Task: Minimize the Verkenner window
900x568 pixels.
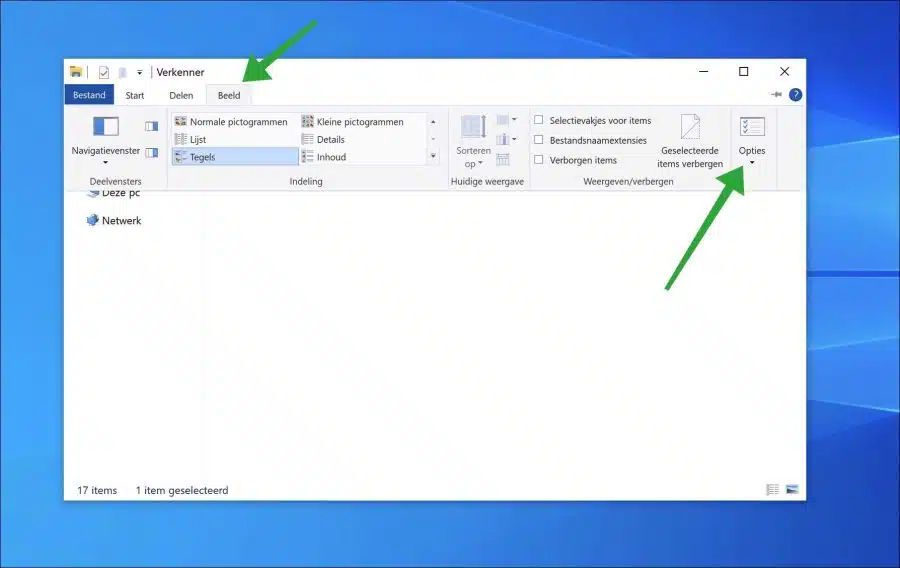Action: (x=704, y=72)
